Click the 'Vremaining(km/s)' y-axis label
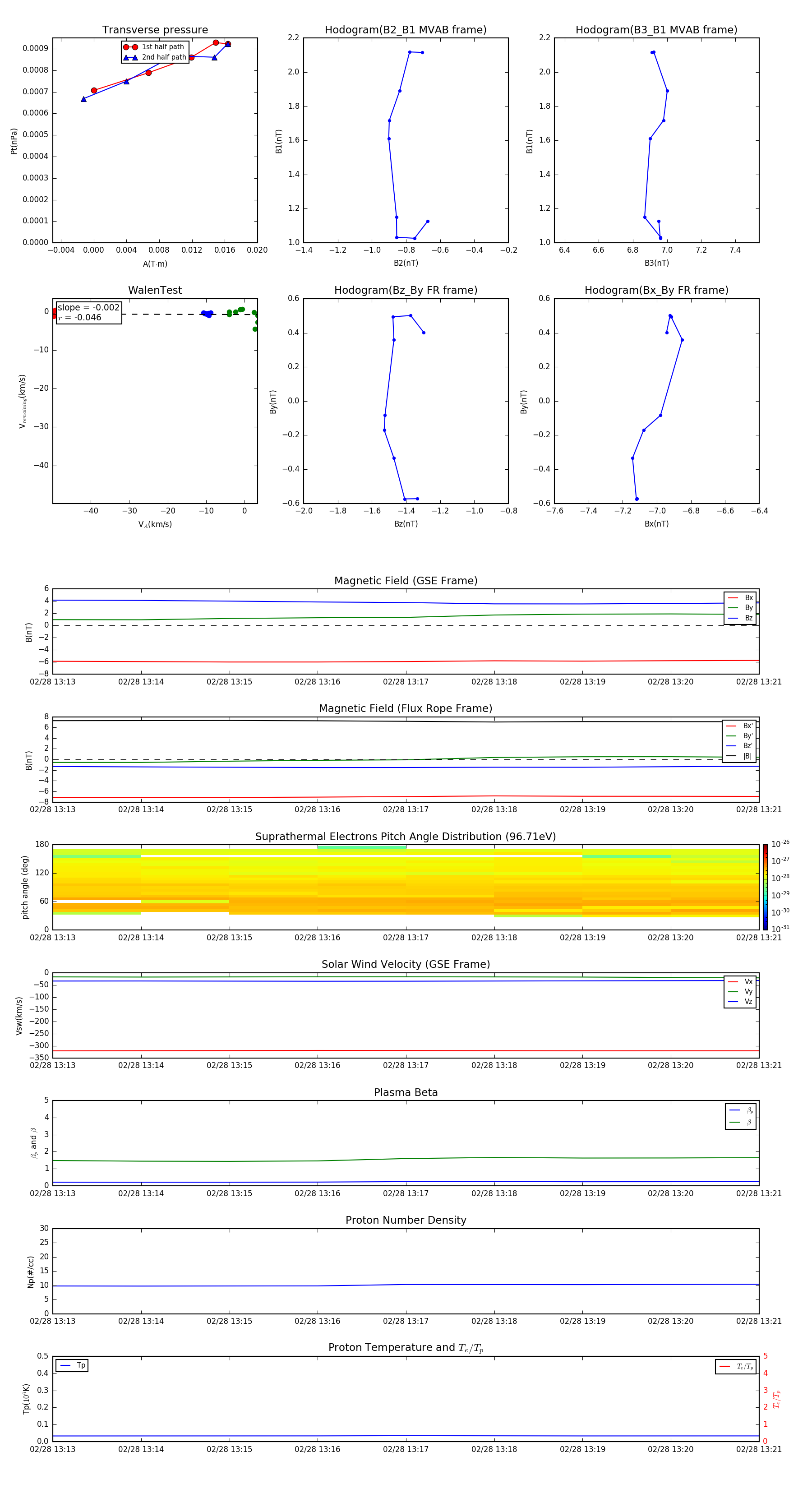The width and height of the screenshot is (812, 1489). click(22, 401)
